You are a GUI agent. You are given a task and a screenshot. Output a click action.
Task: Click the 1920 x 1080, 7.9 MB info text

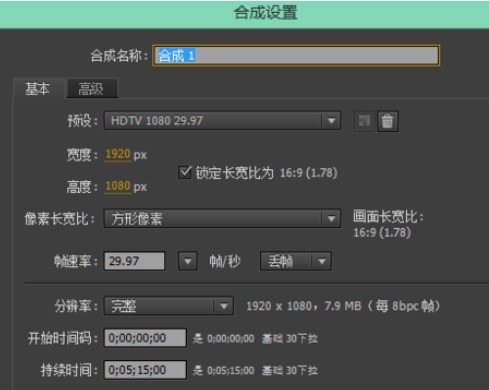click(343, 306)
